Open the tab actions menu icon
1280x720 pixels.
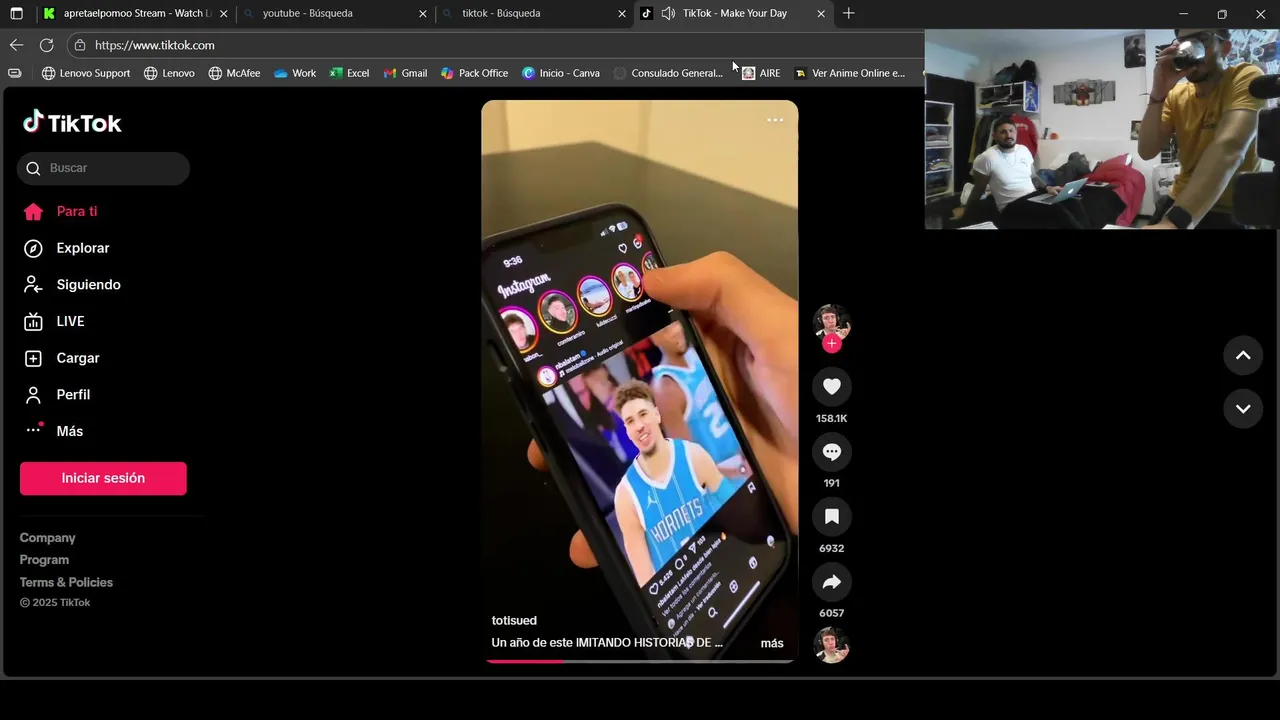click(16, 14)
